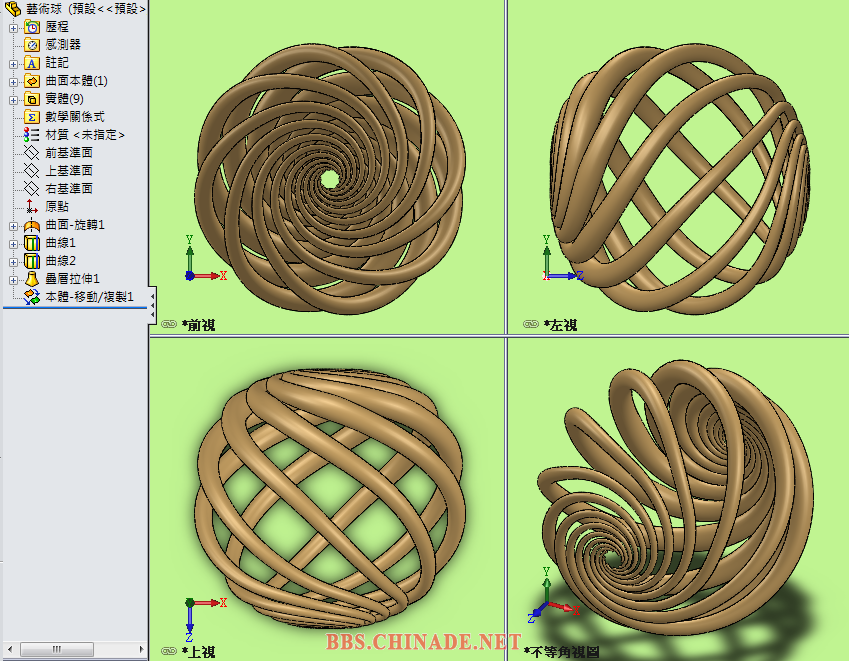Select the 歷程 history folder icon

(x=32, y=27)
